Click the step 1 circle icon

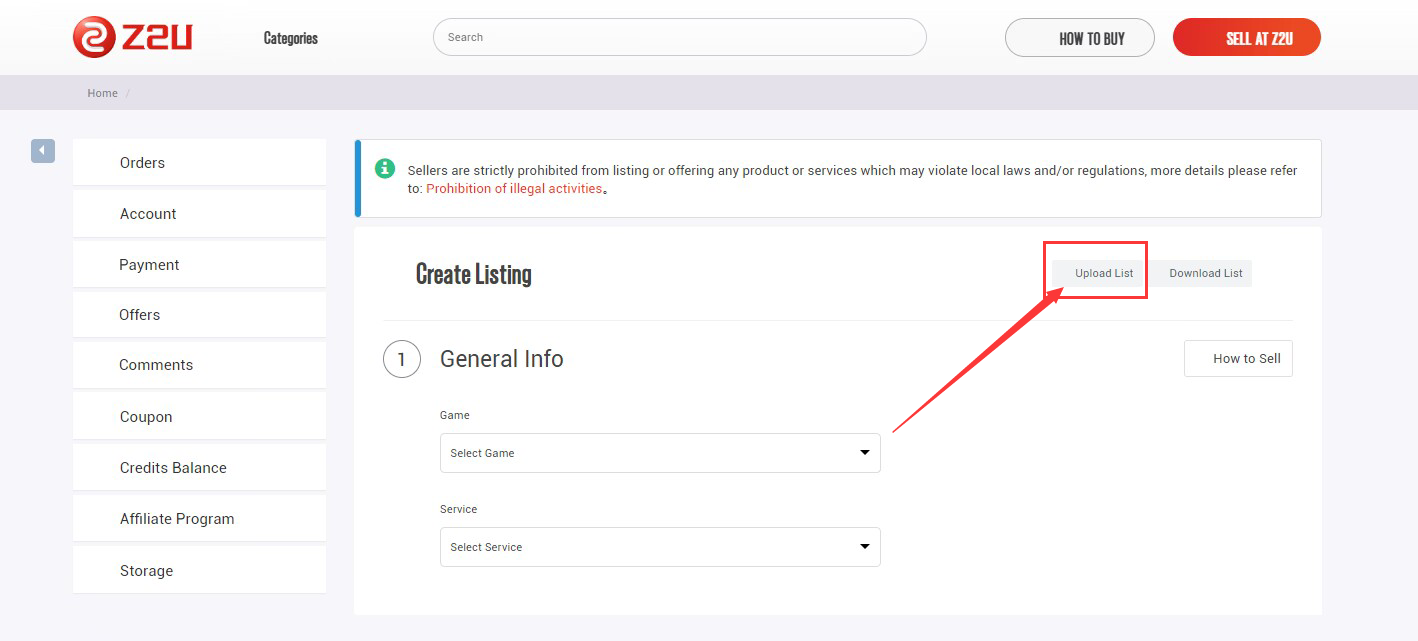pyautogui.click(x=402, y=359)
